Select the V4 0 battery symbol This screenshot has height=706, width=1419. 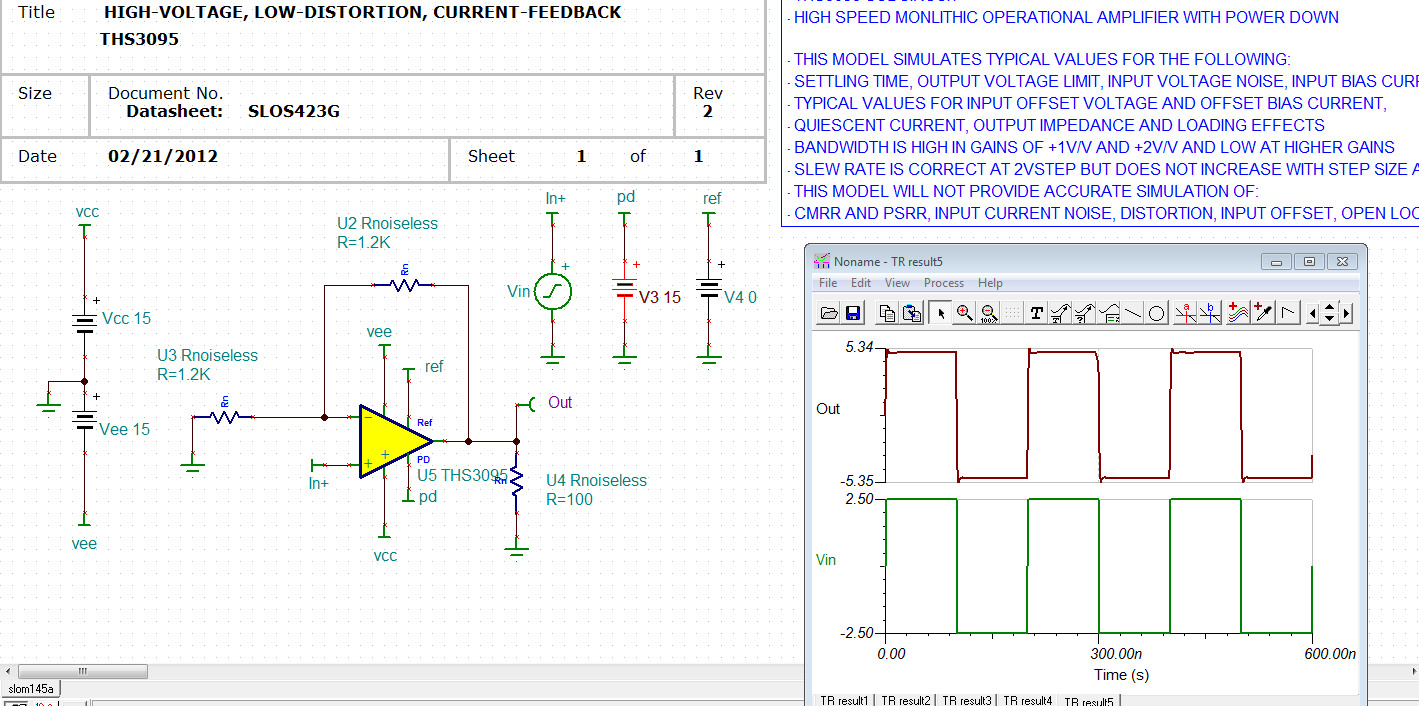pos(709,290)
